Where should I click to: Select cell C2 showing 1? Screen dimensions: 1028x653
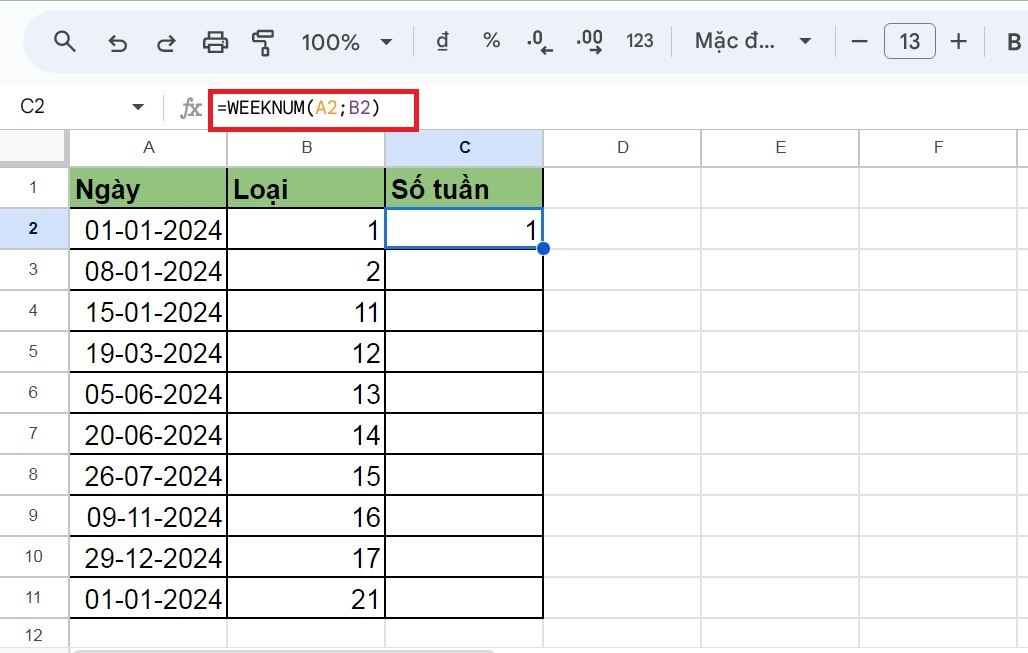[464, 229]
